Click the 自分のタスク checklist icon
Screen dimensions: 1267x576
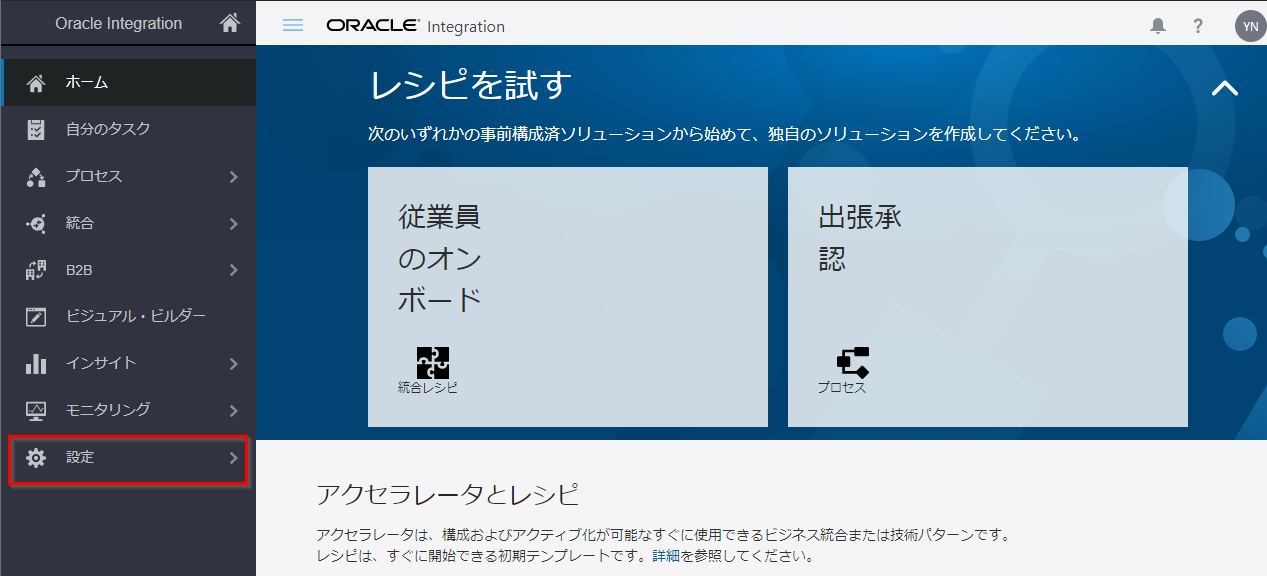pos(36,129)
